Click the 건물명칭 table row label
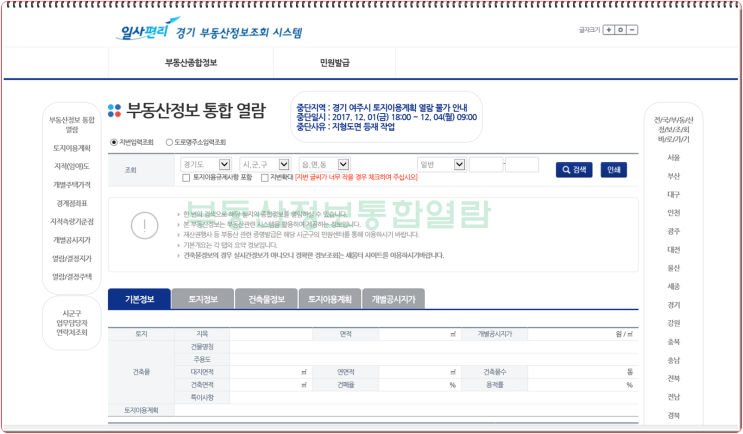 click(x=202, y=347)
